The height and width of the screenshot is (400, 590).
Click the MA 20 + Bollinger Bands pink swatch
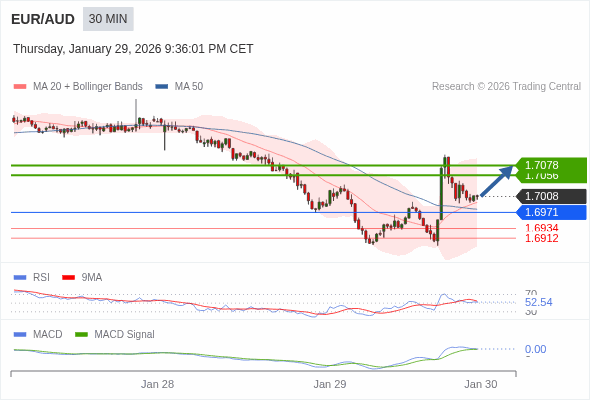20,87
